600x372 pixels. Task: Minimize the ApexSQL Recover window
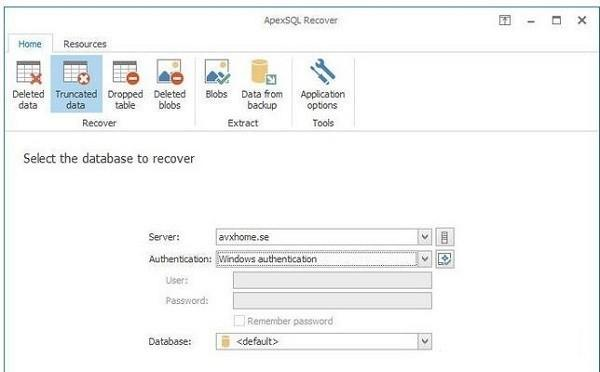point(531,21)
